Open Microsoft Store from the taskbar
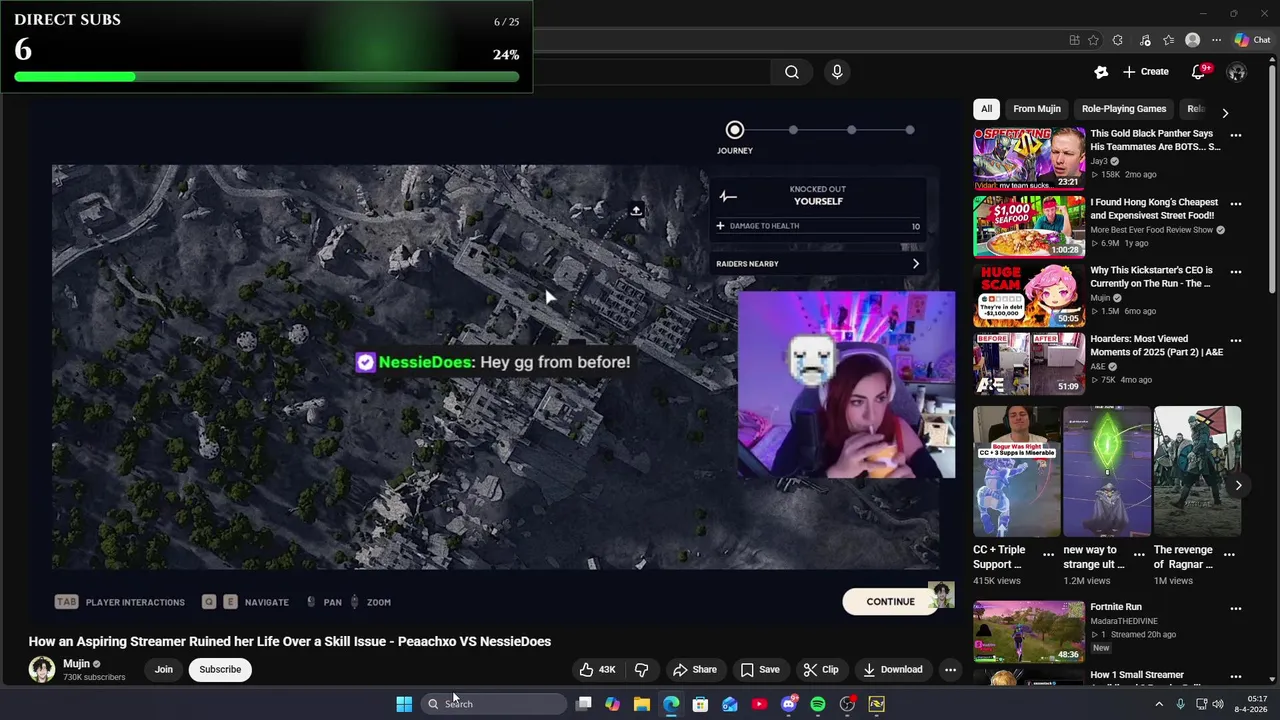This screenshot has width=1280, height=720. click(x=700, y=704)
